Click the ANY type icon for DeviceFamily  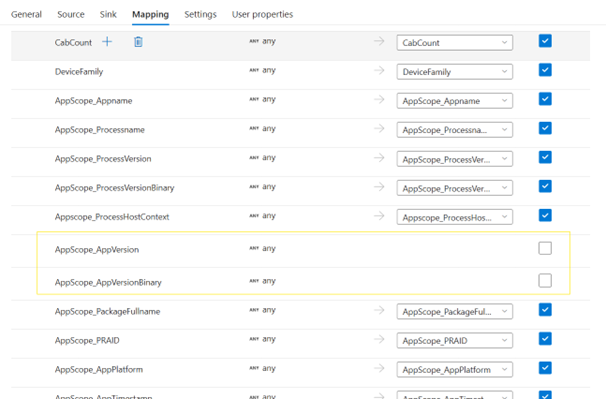pyautogui.click(x=254, y=70)
